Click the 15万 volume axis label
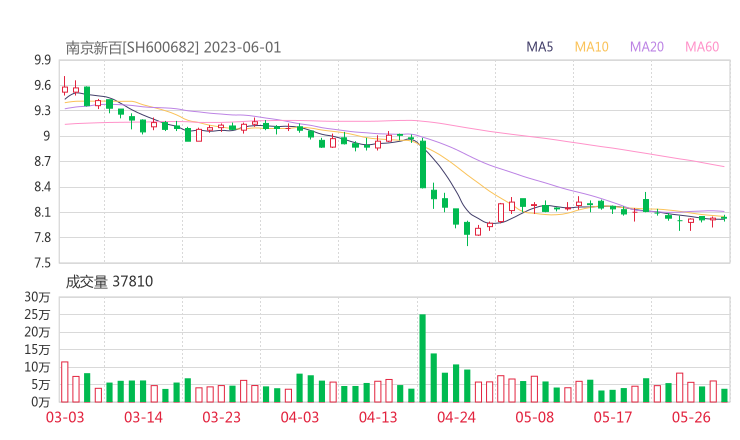This screenshot has height=440, width=740. [x=37, y=349]
